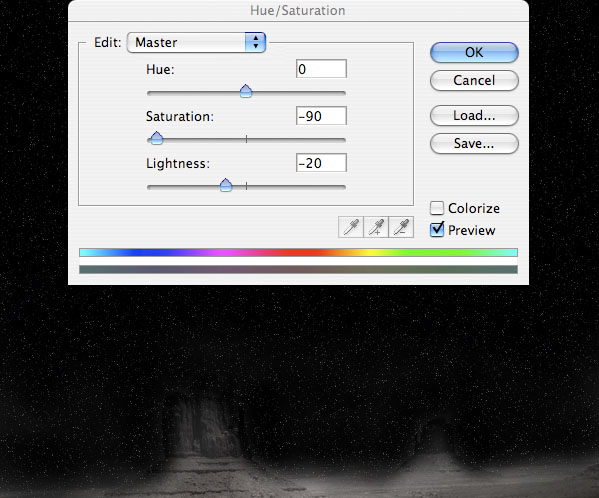Select the subtract-from-sample eyedropper tool
The height and width of the screenshot is (498, 599).
[x=401, y=227]
